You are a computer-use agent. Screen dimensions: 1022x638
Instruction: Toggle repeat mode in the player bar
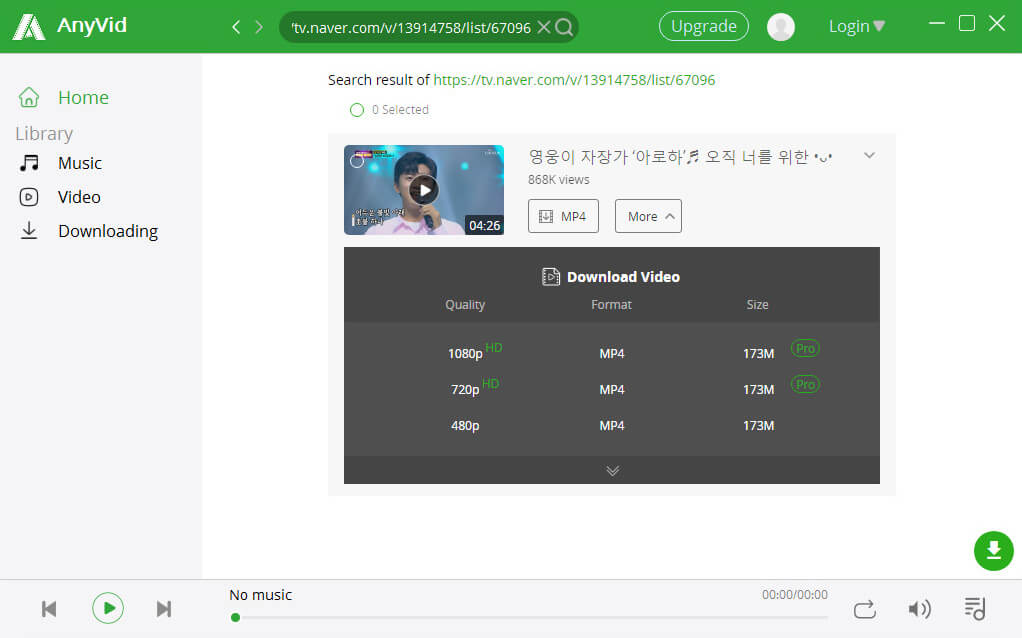coord(864,608)
